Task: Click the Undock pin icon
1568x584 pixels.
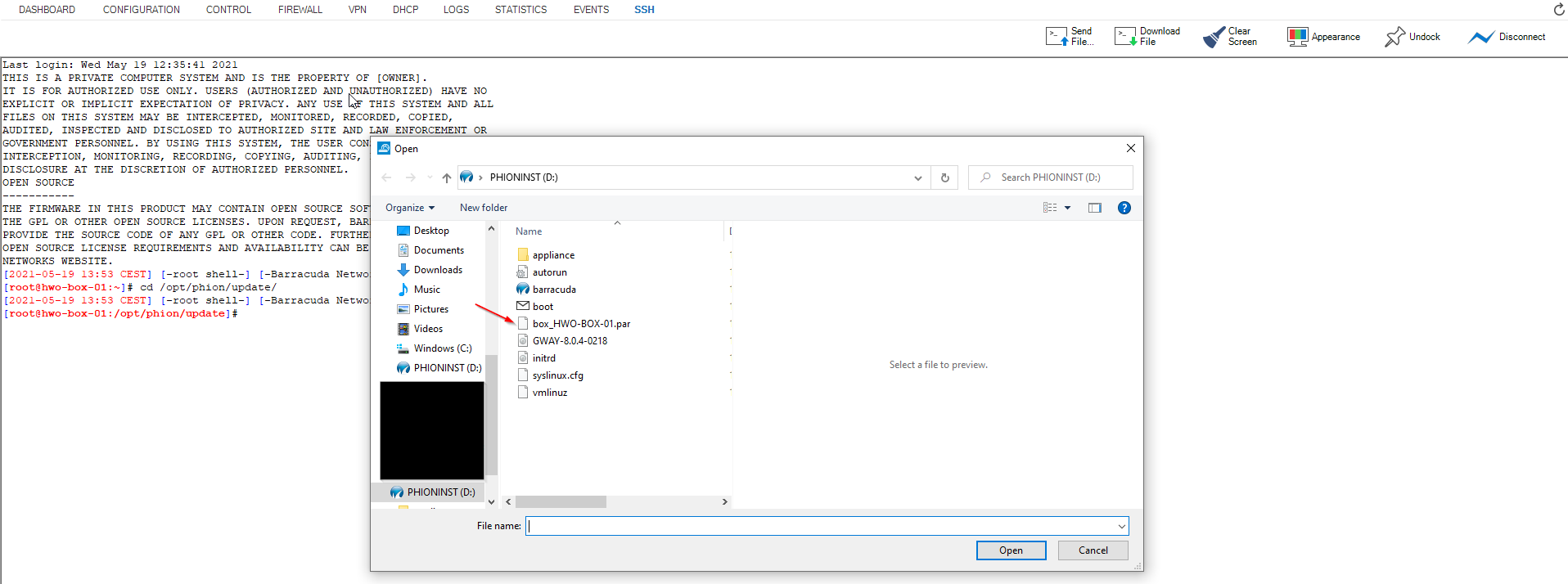Action: click(x=1395, y=37)
